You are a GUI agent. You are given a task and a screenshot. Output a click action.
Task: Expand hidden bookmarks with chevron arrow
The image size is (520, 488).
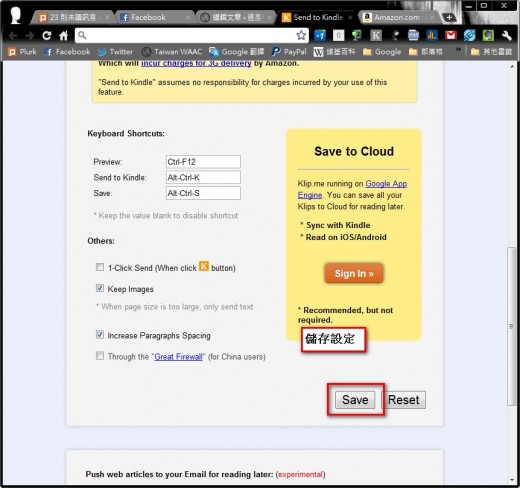pos(458,49)
